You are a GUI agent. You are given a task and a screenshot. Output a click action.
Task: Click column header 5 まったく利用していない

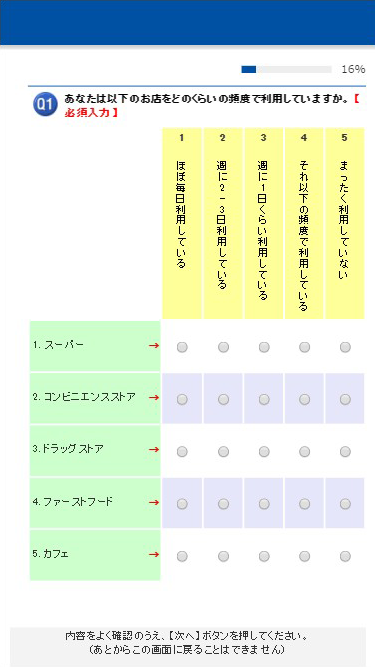coord(345,223)
